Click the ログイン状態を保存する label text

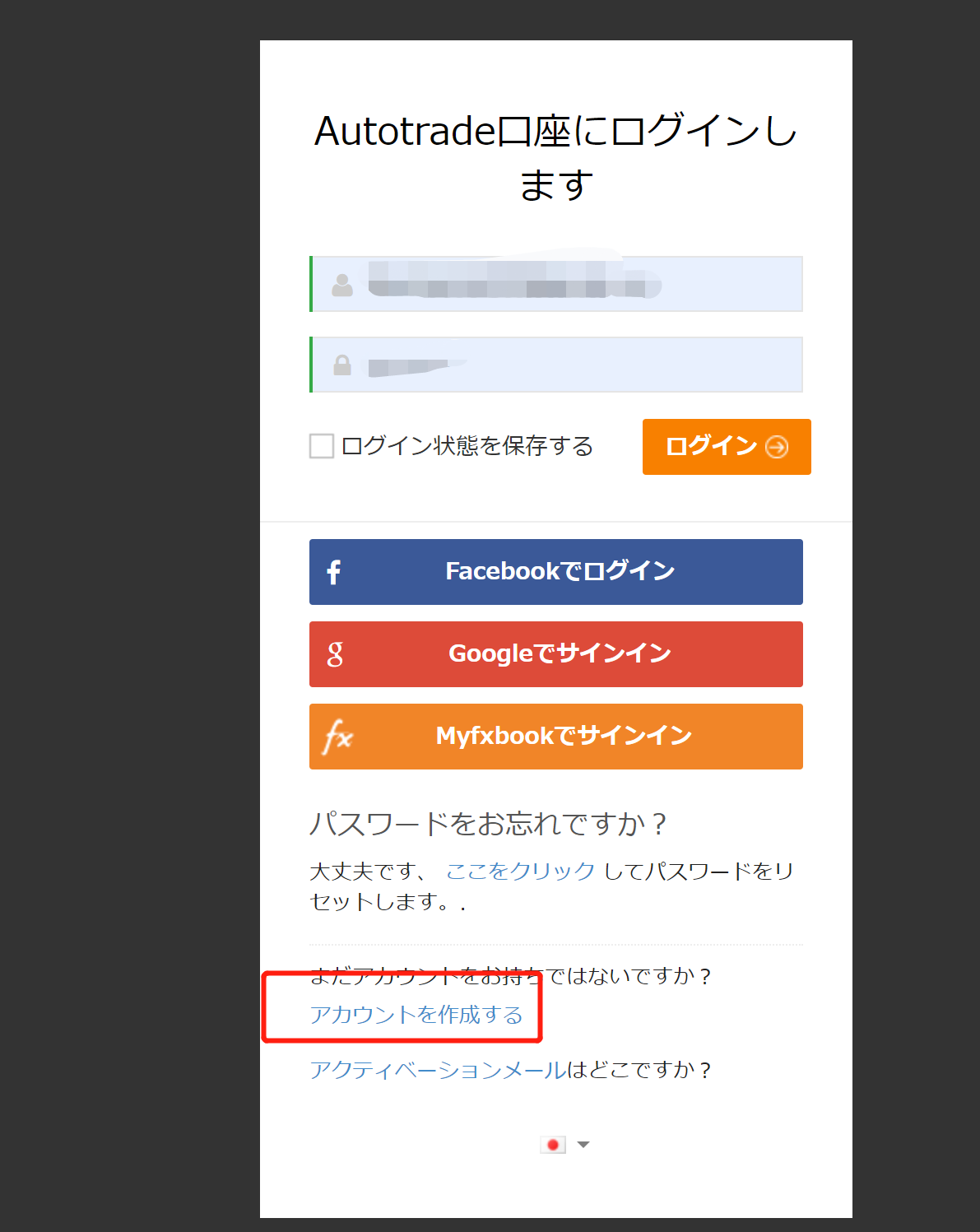pyautogui.click(x=467, y=446)
